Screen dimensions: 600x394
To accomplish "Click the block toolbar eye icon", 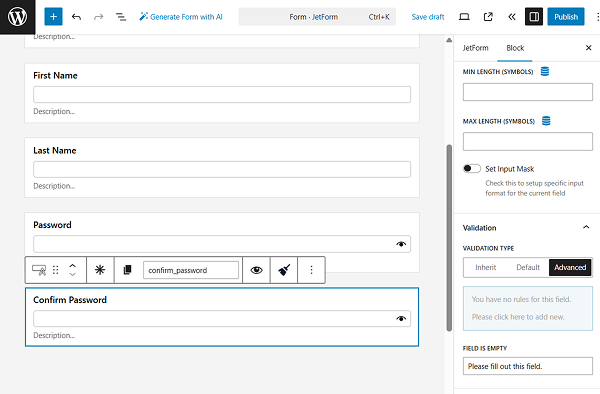I will coord(256,270).
